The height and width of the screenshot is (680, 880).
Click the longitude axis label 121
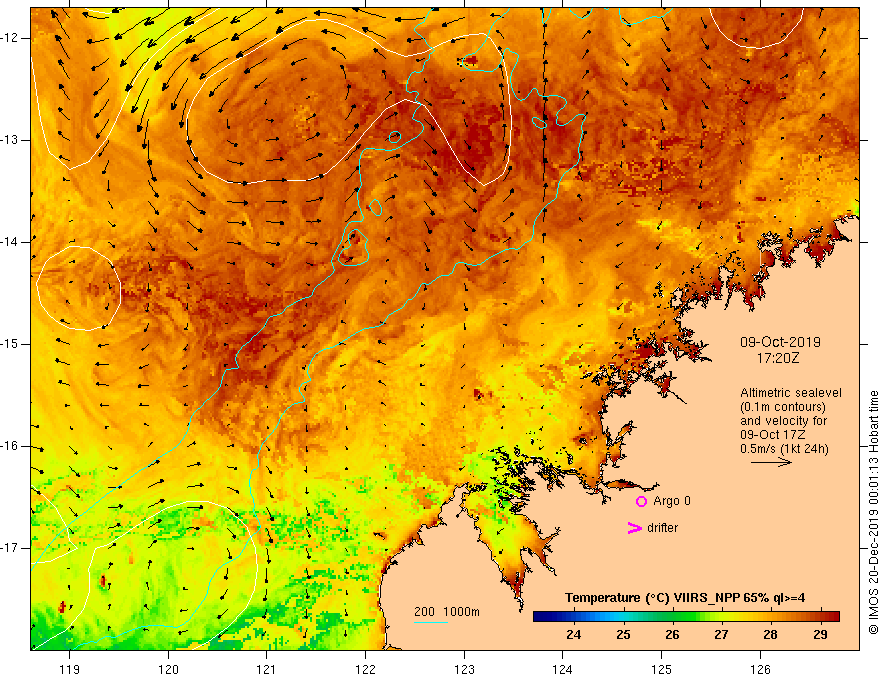267,669
